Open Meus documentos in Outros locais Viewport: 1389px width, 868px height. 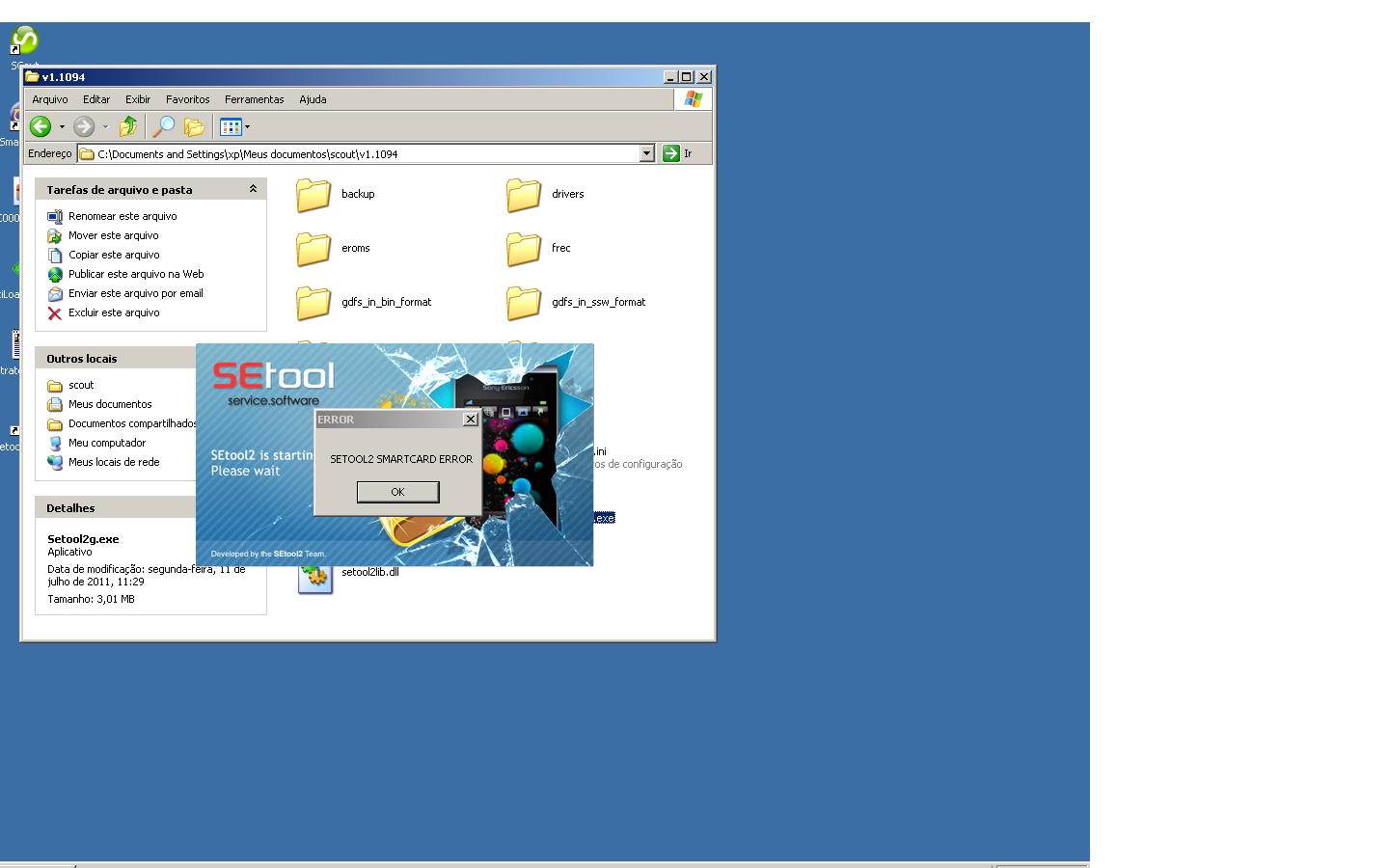110,404
